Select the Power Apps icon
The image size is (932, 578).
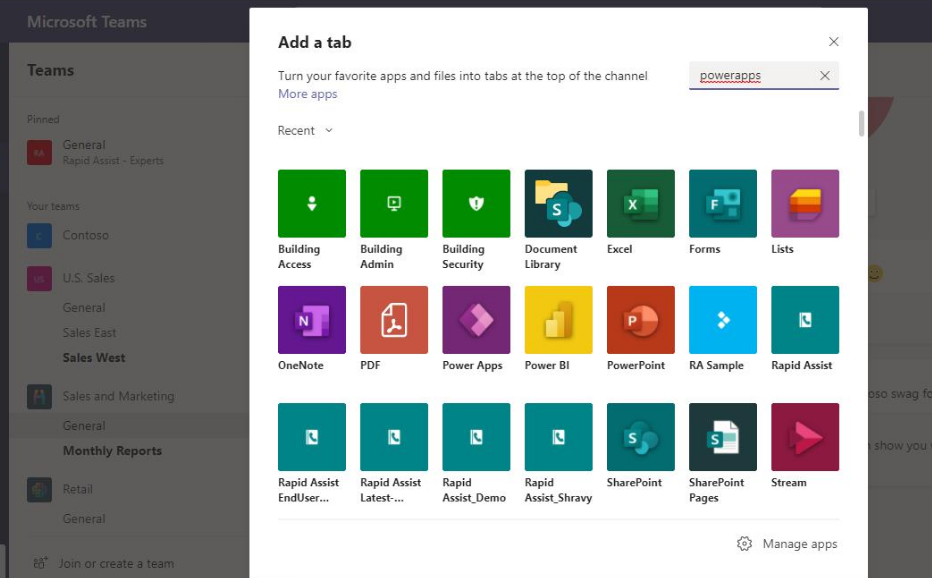click(x=476, y=320)
